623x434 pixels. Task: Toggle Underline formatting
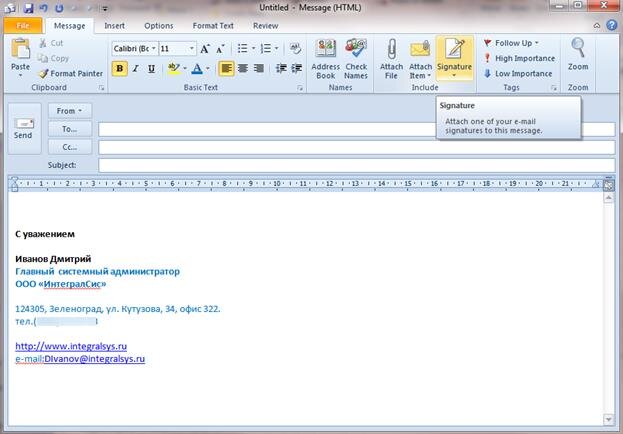coord(151,68)
